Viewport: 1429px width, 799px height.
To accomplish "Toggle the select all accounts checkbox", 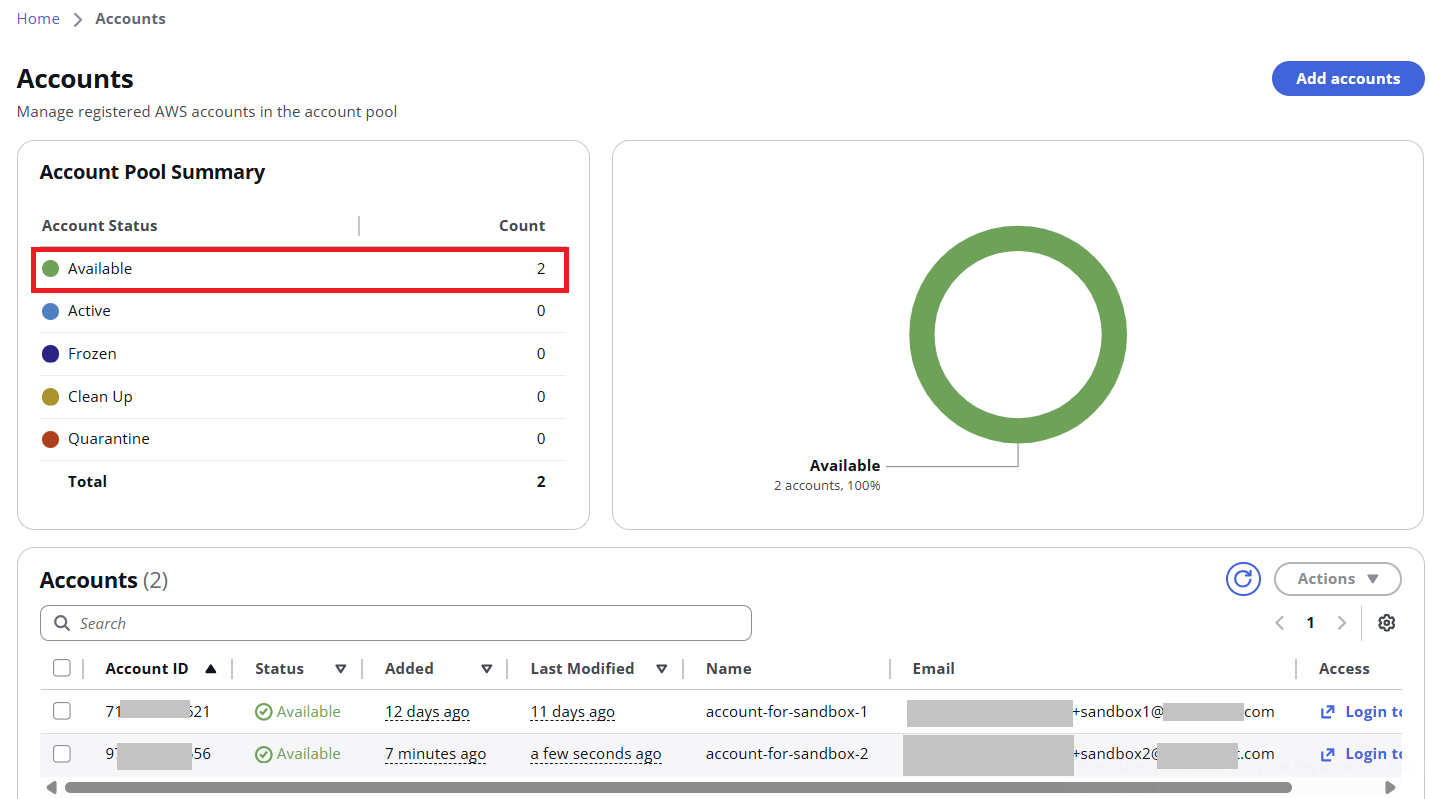I will [62, 668].
